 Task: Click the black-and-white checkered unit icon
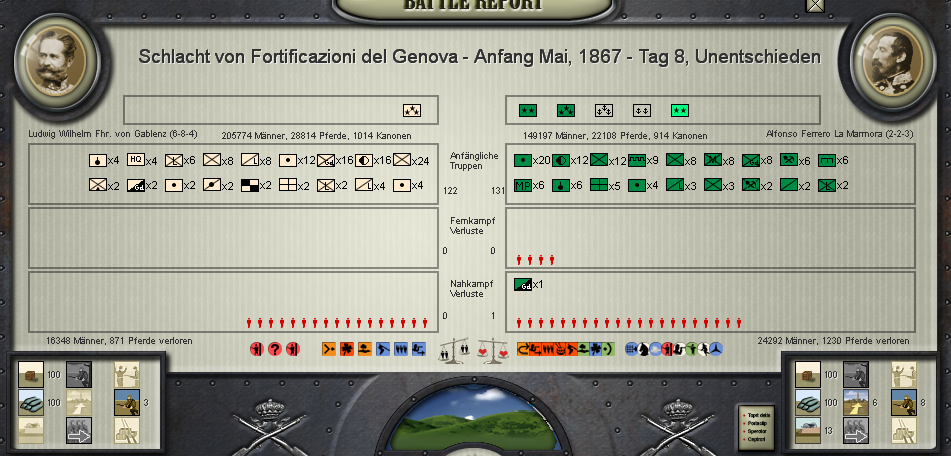coord(249,185)
